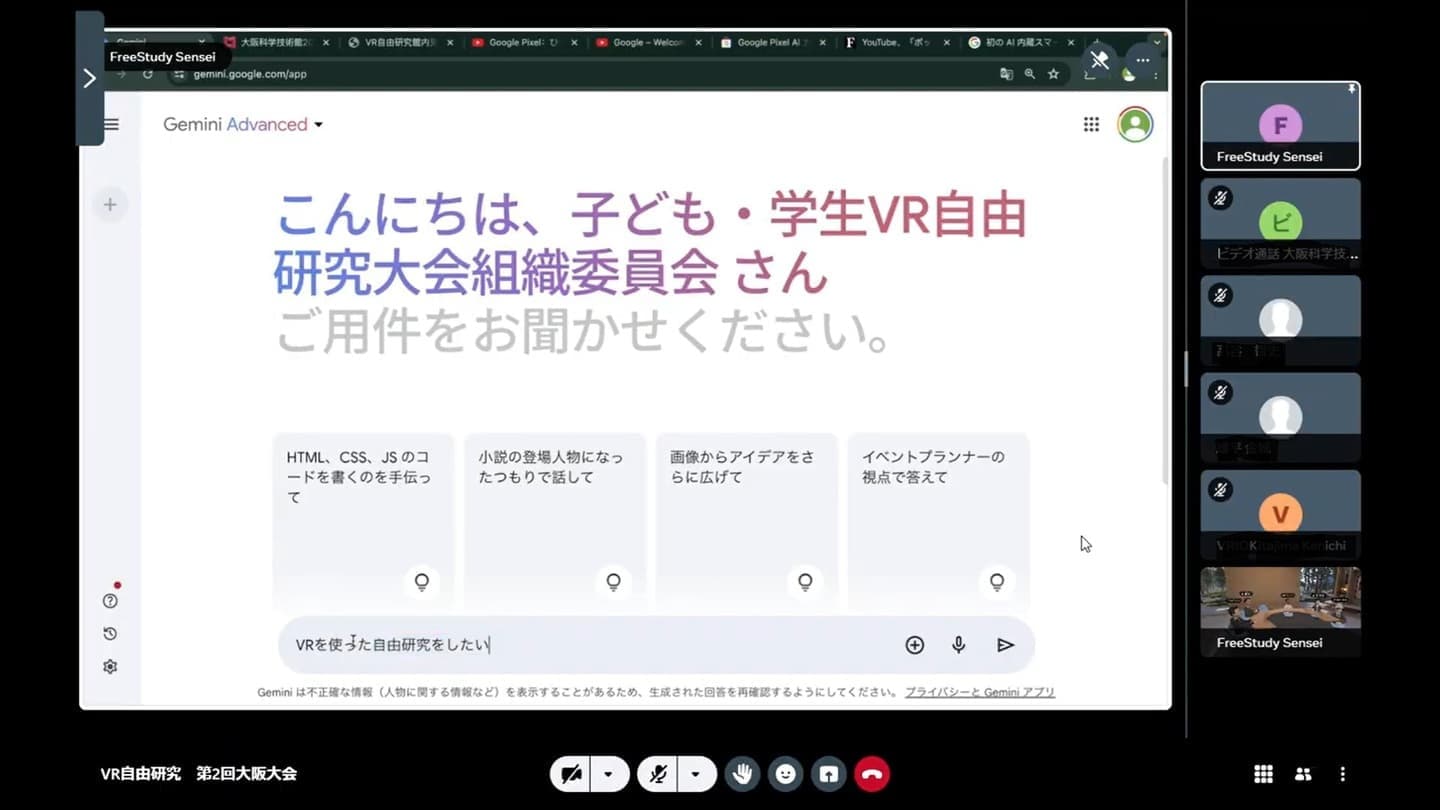Image resolution: width=1440 pixels, height=810 pixels.
Task: Unpin the shared screen presentation
Action: coord(1099,60)
